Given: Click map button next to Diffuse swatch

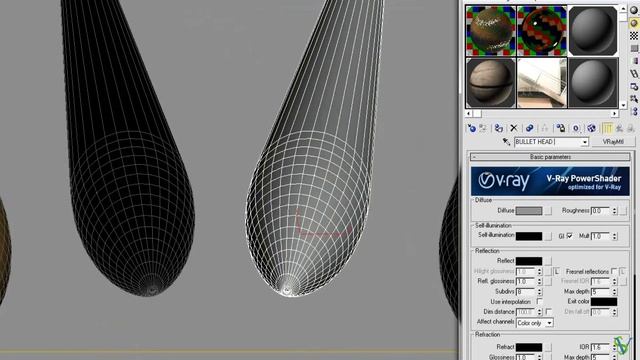Looking at the screenshot, I should (548, 211).
